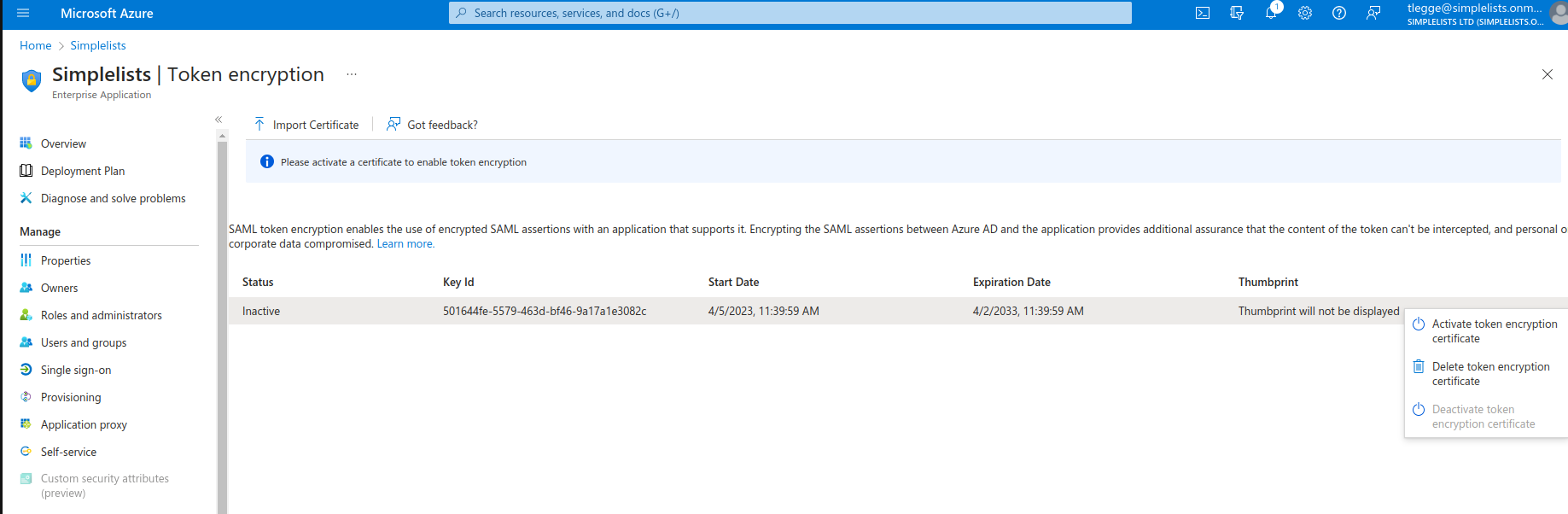The height and width of the screenshot is (514, 1568).
Task: Click the Overview icon in sidebar
Action: click(26, 143)
